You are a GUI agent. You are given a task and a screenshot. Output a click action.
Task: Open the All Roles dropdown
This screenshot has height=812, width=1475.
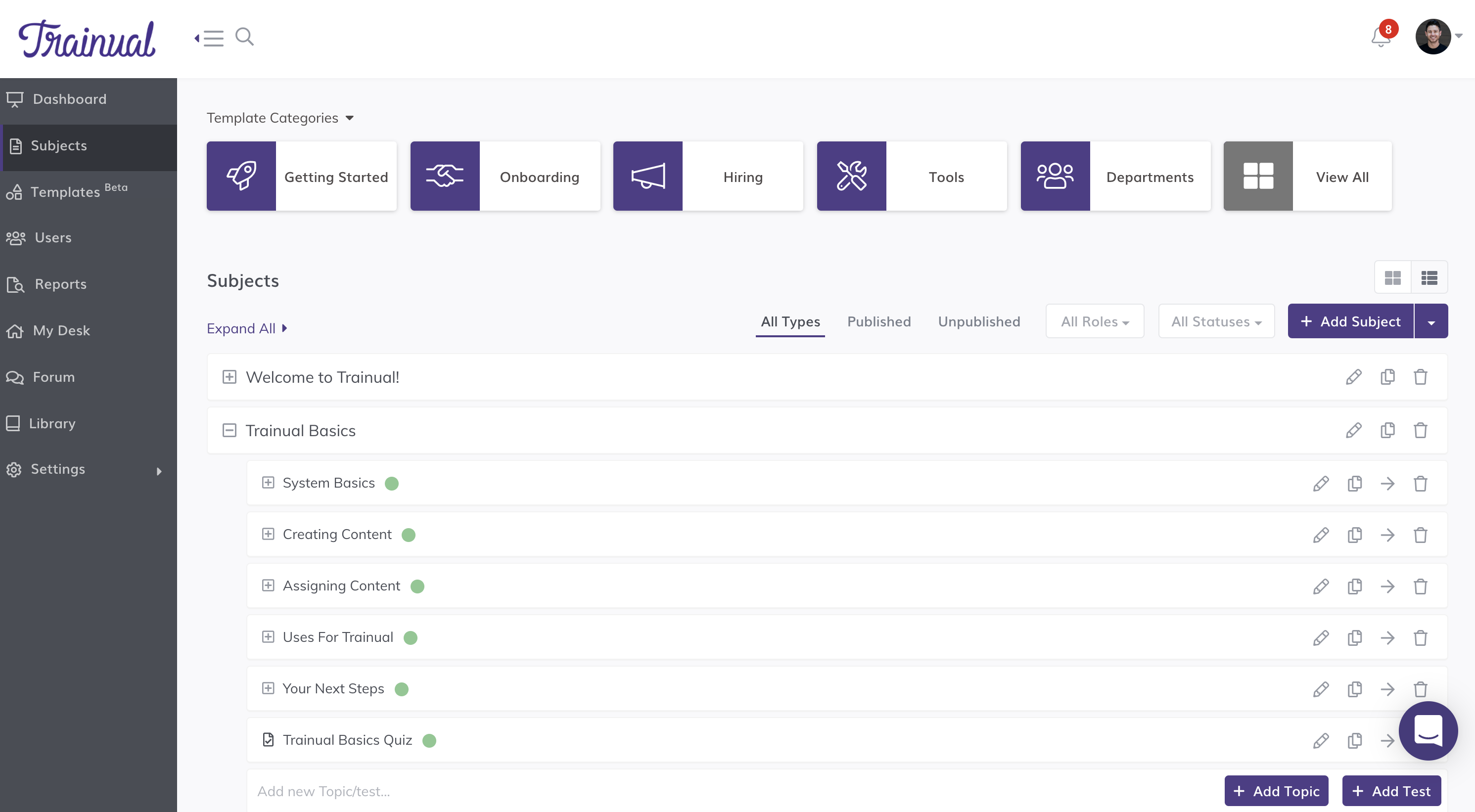pyautogui.click(x=1094, y=322)
